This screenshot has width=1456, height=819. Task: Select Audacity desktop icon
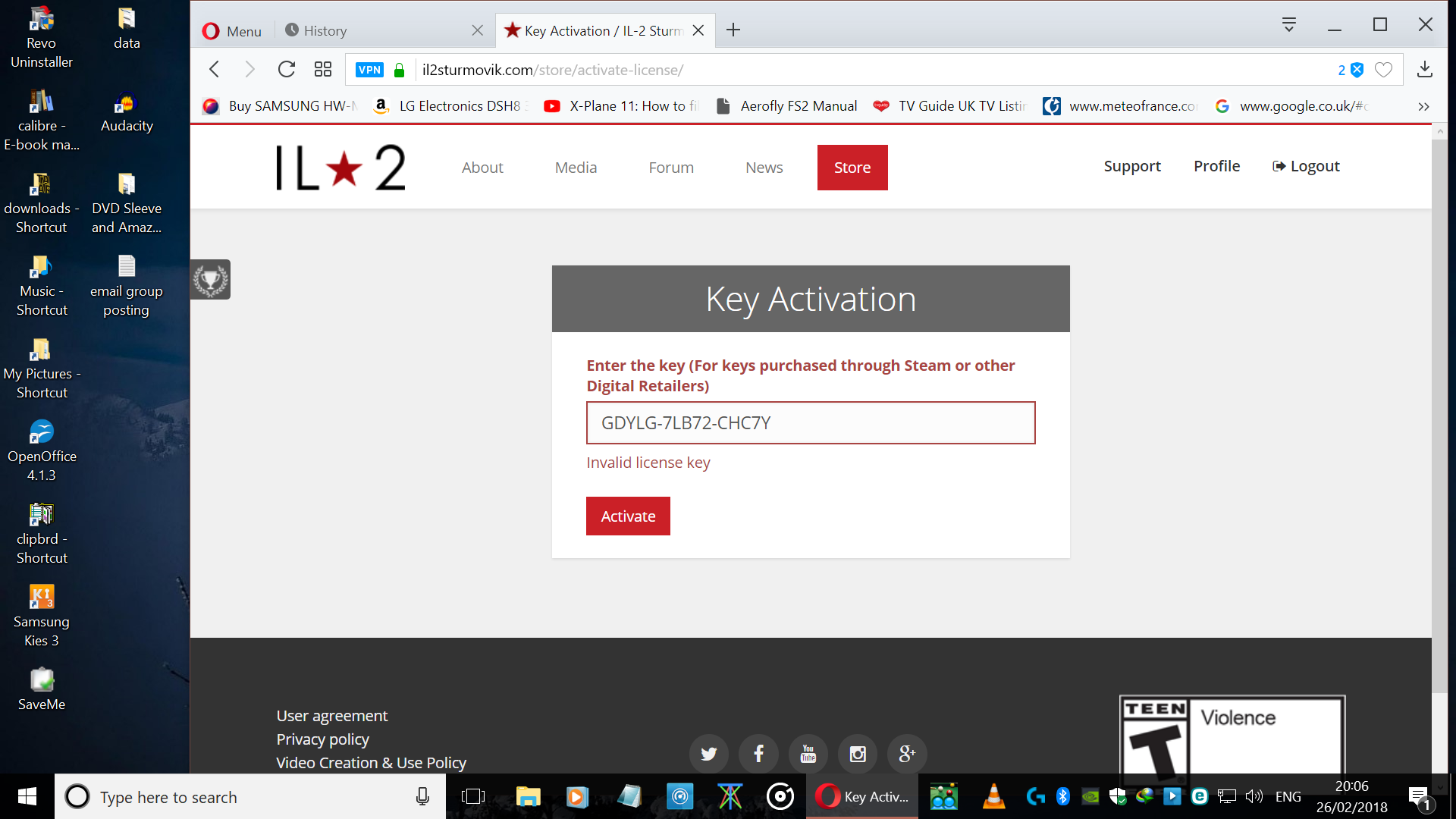coord(127,112)
